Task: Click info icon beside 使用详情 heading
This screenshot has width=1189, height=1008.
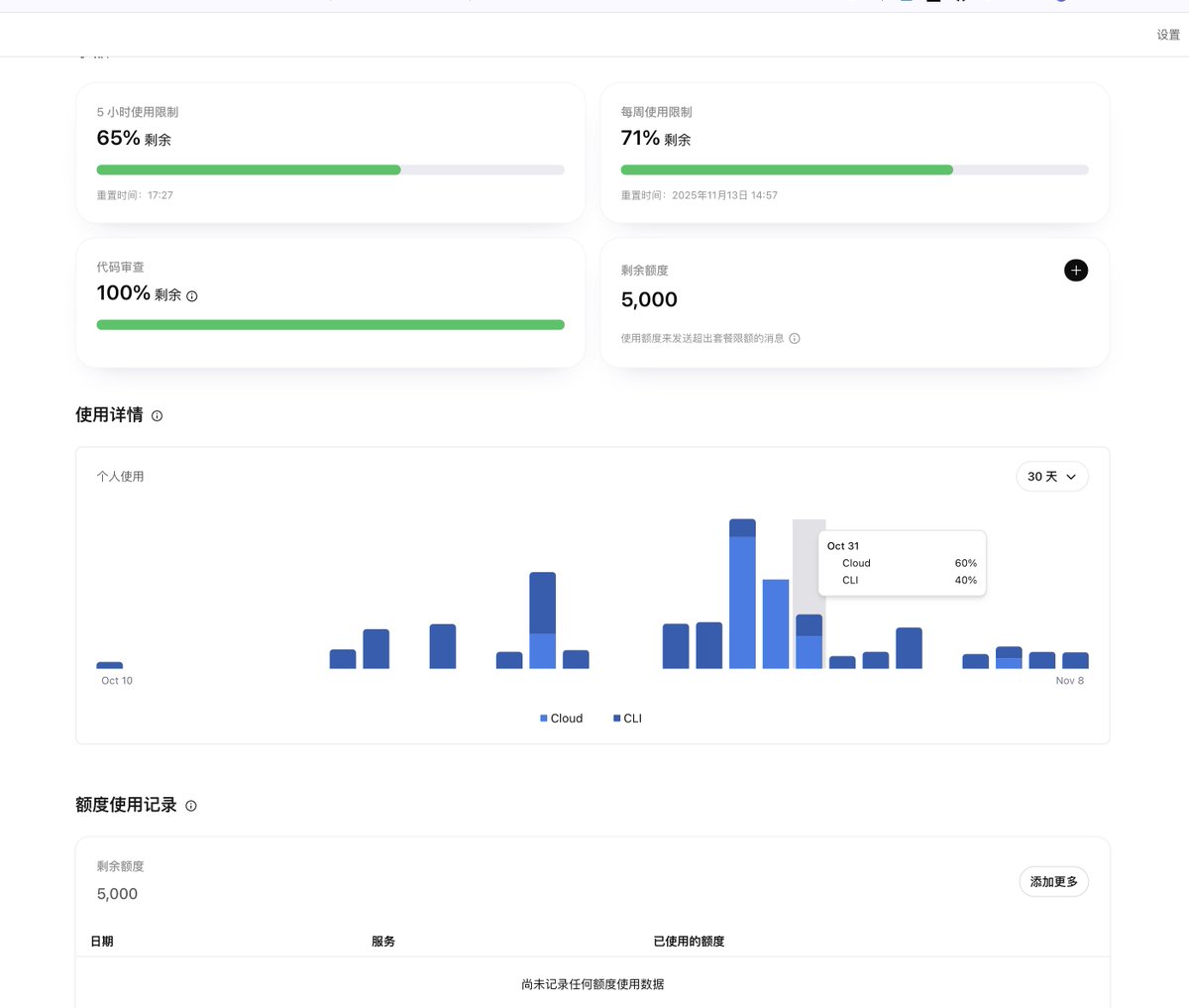Action: 157,416
